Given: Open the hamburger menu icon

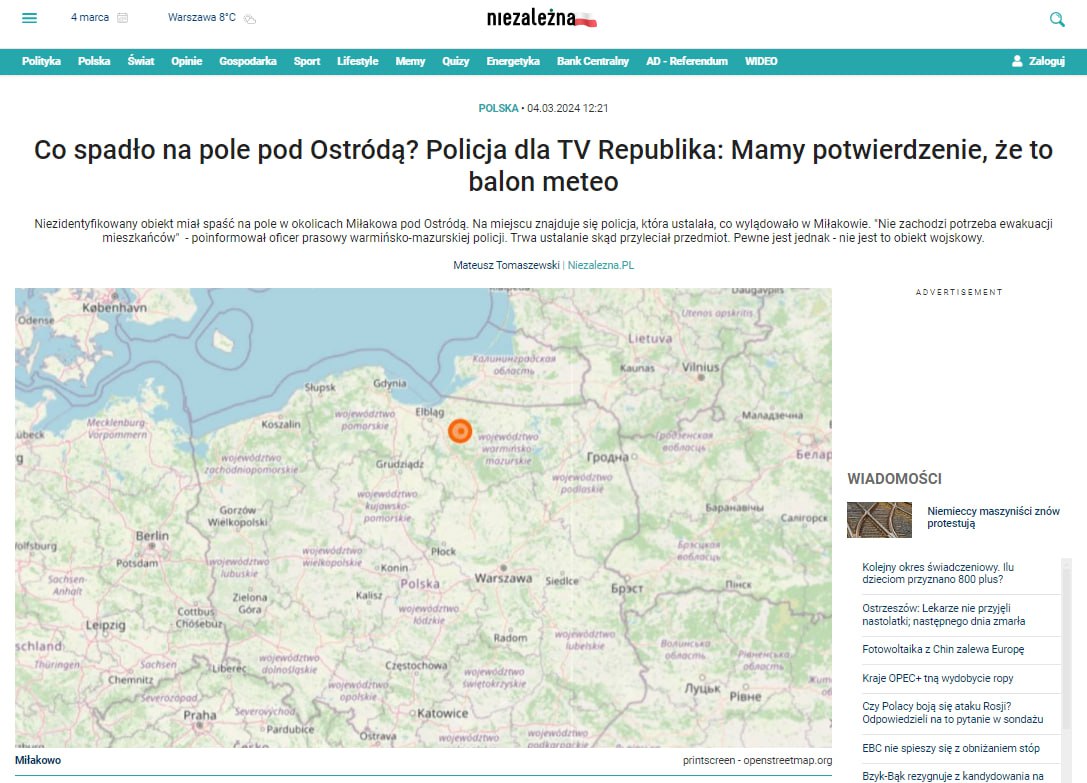Looking at the screenshot, I should coord(30,18).
